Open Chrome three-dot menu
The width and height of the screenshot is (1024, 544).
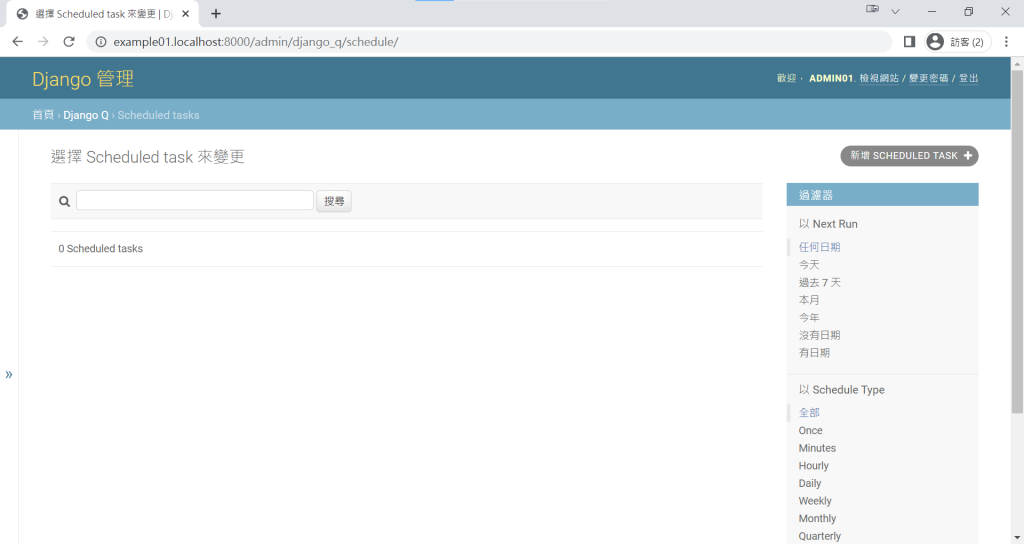pos(1006,42)
